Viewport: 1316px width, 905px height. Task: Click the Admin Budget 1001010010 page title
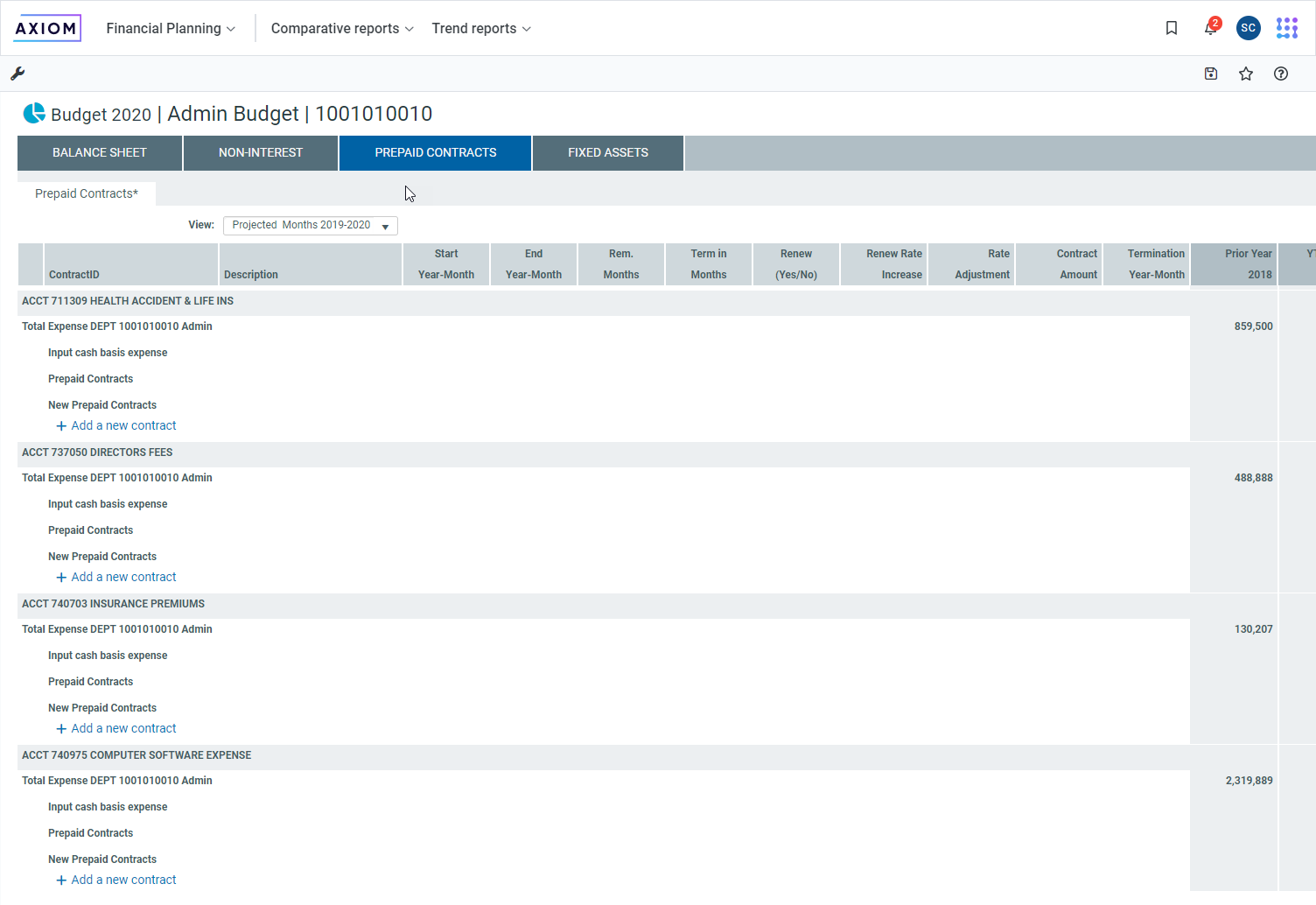point(299,114)
